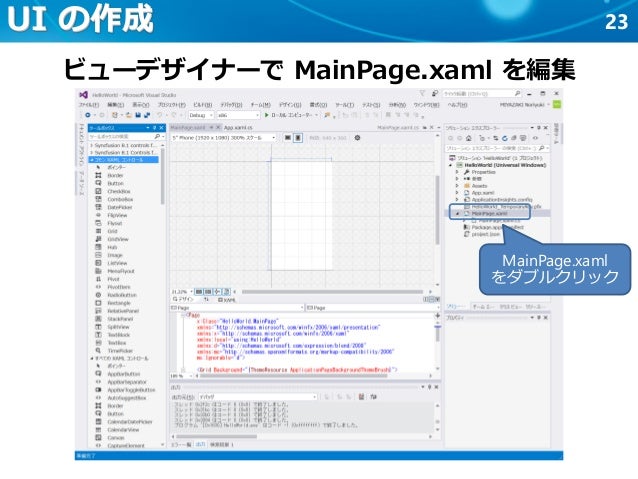638x479 pixels.
Task: Swap design and XAML panes
Action: (206, 299)
